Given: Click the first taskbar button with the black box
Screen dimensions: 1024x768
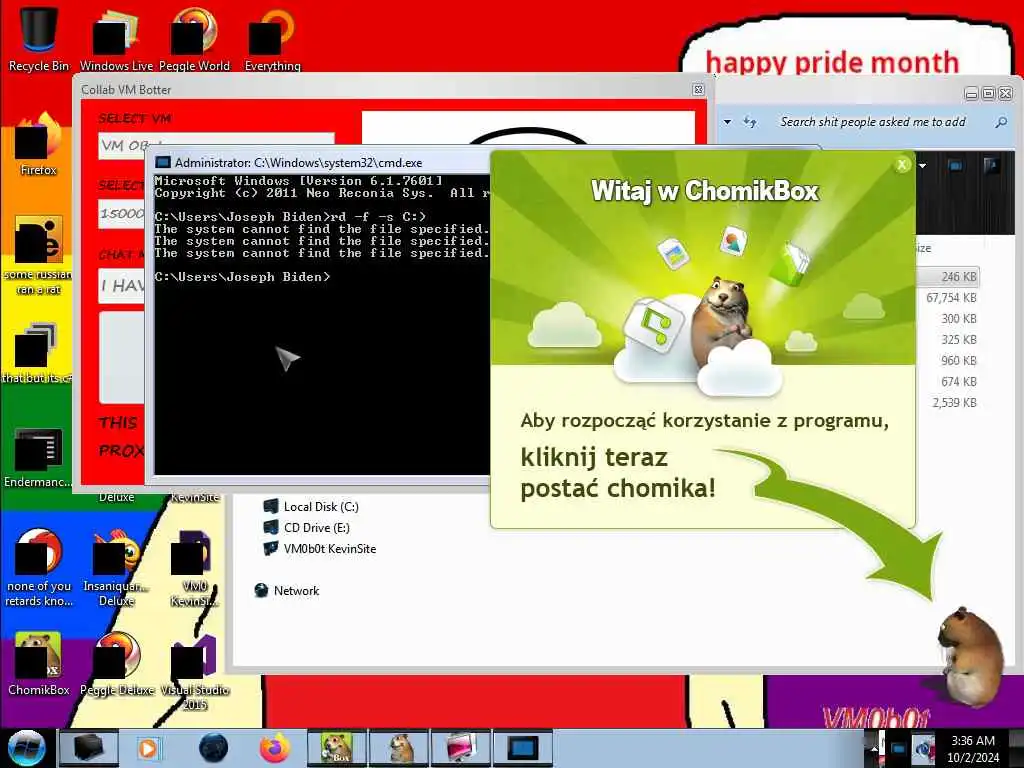Looking at the screenshot, I should click(89, 748).
